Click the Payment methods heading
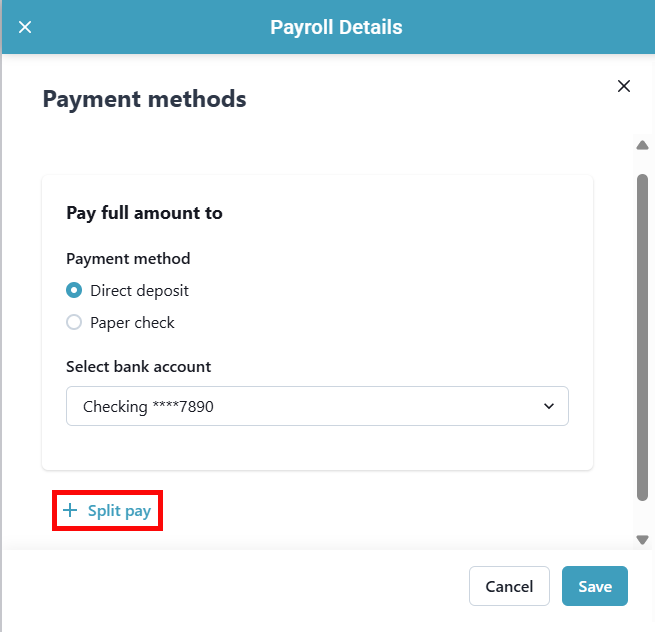Image resolution: width=655 pixels, height=632 pixels. 144,99
